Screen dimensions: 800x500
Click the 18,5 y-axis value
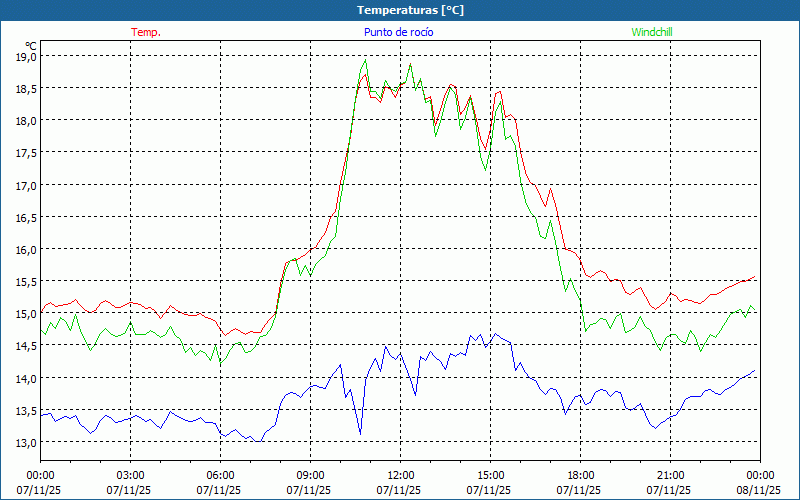point(25,89)
